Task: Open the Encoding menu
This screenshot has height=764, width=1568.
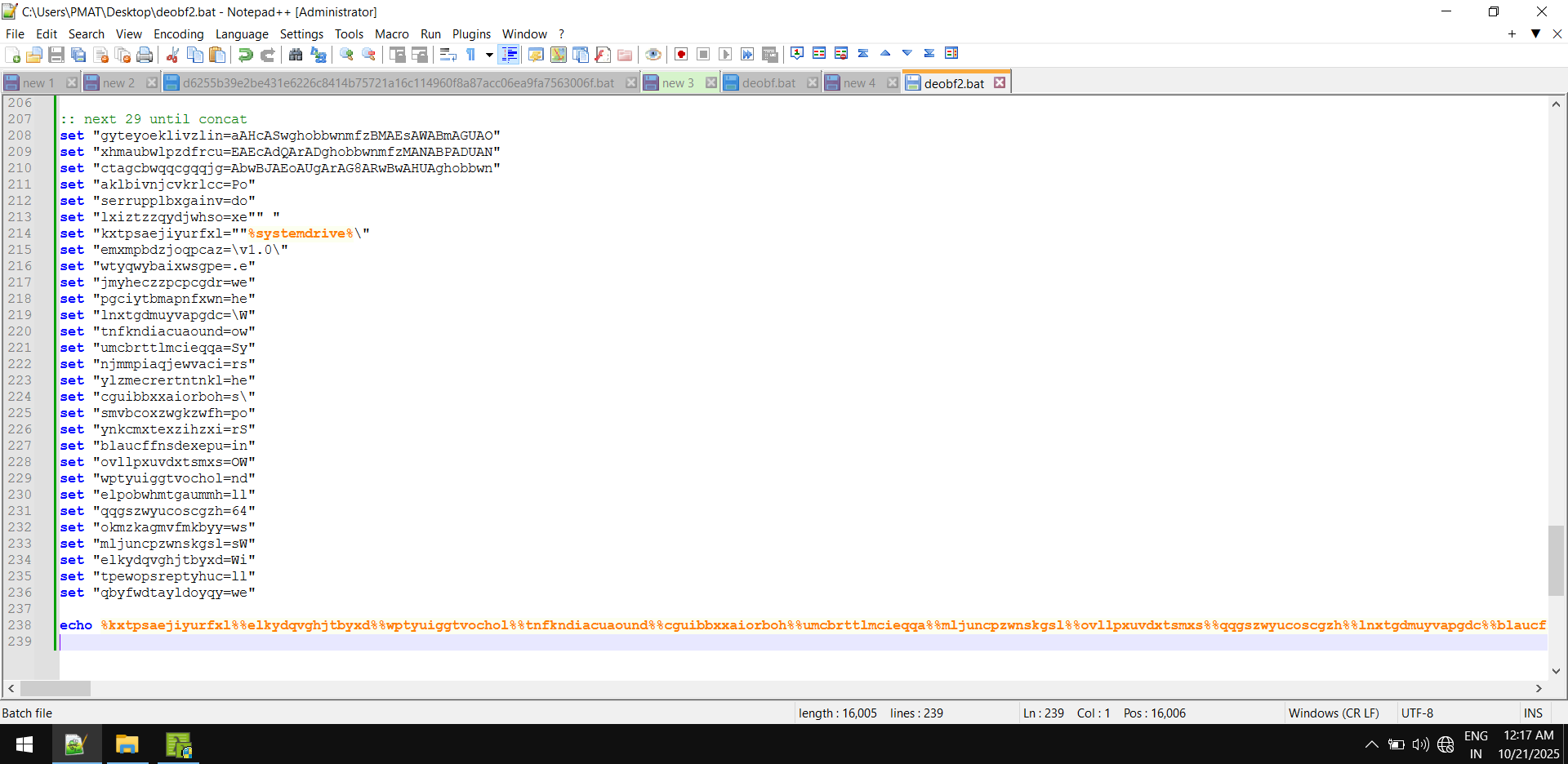Action: [178, 33]
